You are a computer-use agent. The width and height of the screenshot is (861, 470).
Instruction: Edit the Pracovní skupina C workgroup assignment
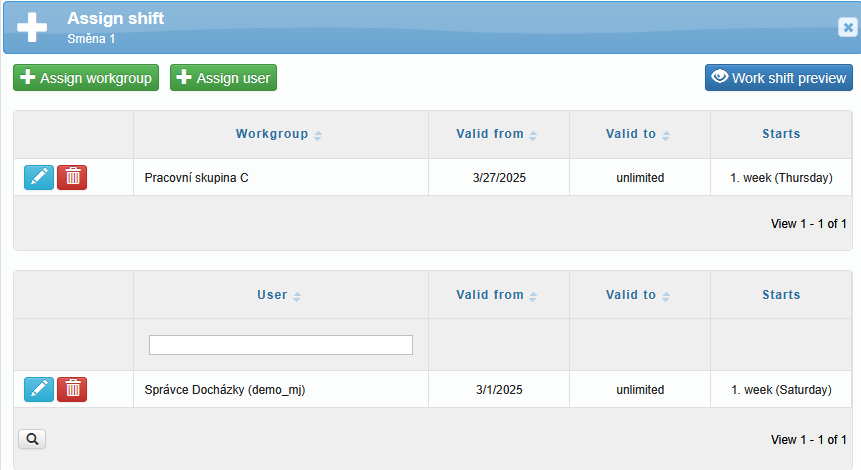click(39, 177)
